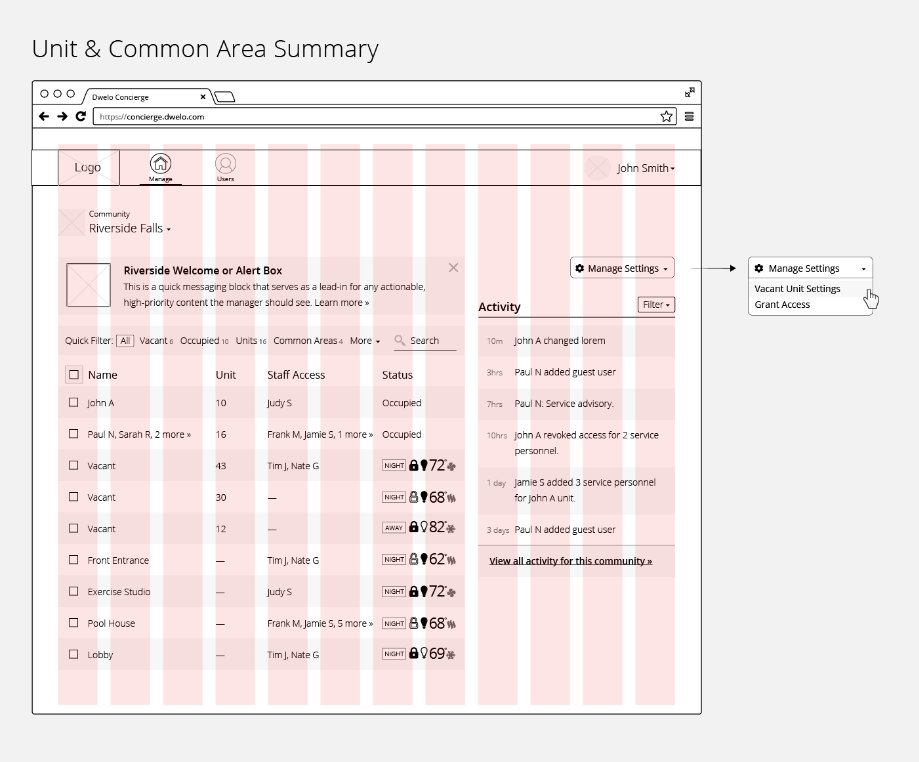Click the fan icon in unit 43 row
This screenshot has height=762, width=919.
tap(451, 467)
